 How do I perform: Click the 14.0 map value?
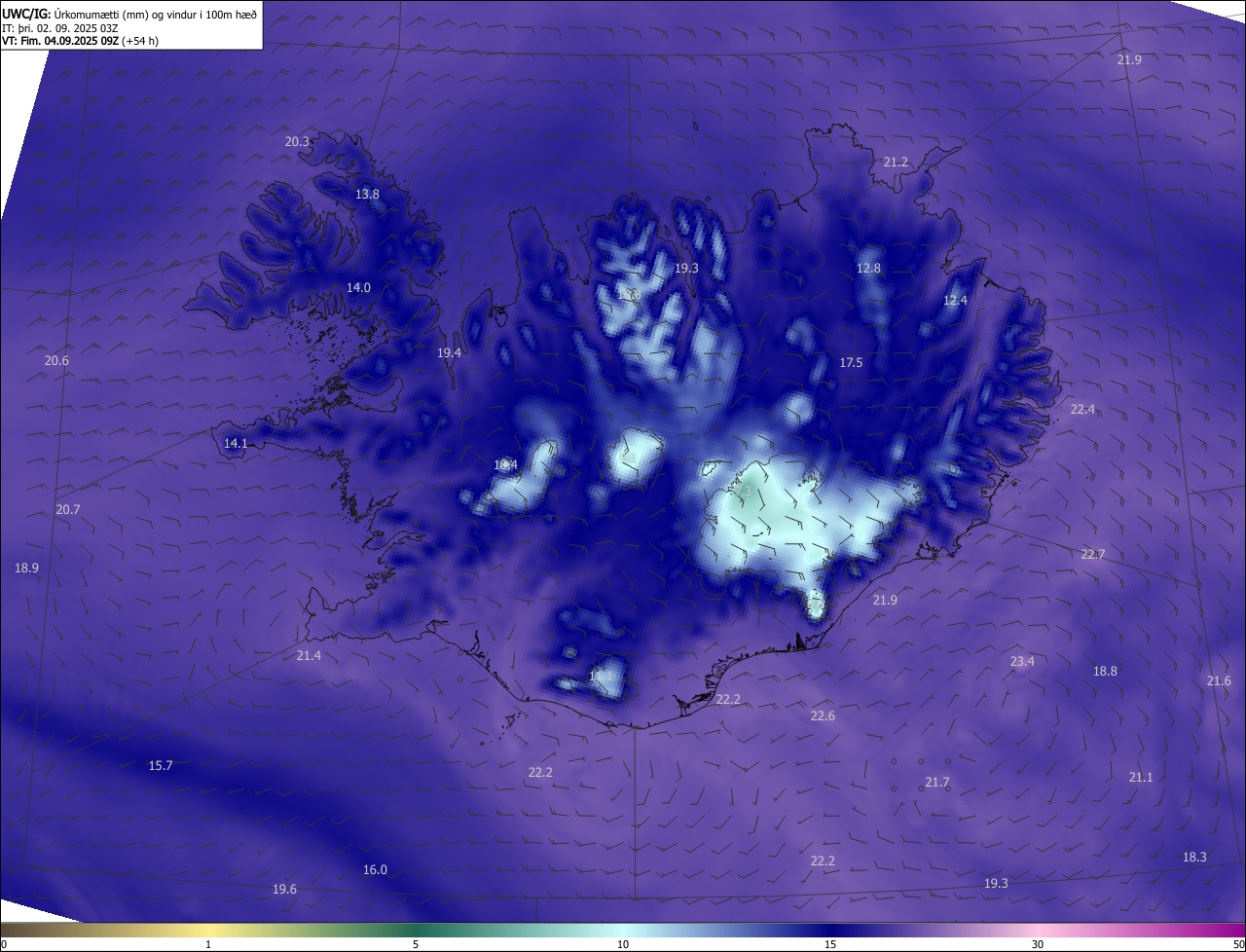point(358,288)
